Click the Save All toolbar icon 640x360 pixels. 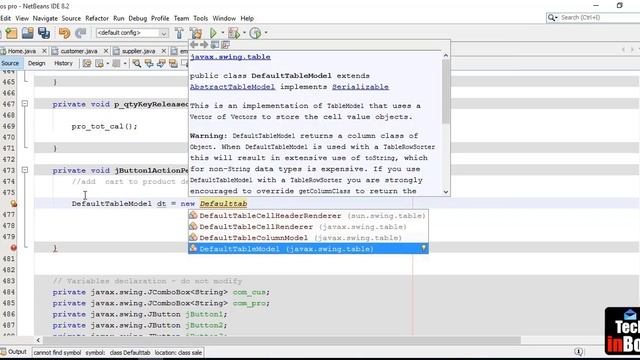[44, 33]
